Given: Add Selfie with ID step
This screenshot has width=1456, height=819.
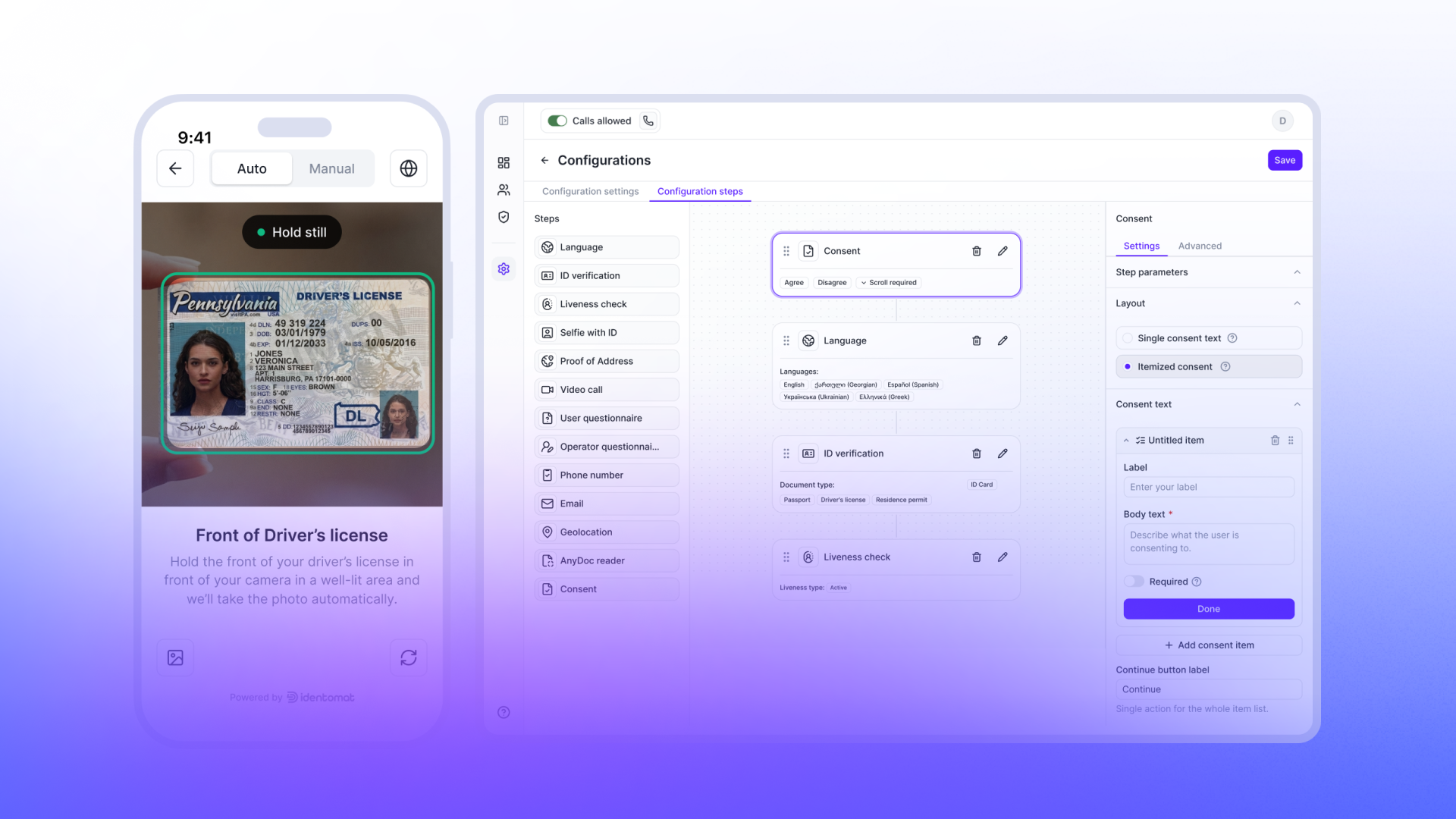Looking at the screenshot, I should pos(607,333).
